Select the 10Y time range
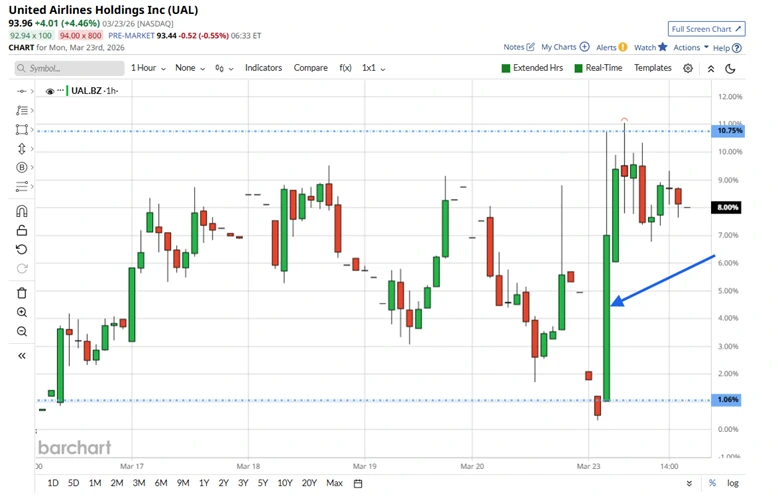 285,483
